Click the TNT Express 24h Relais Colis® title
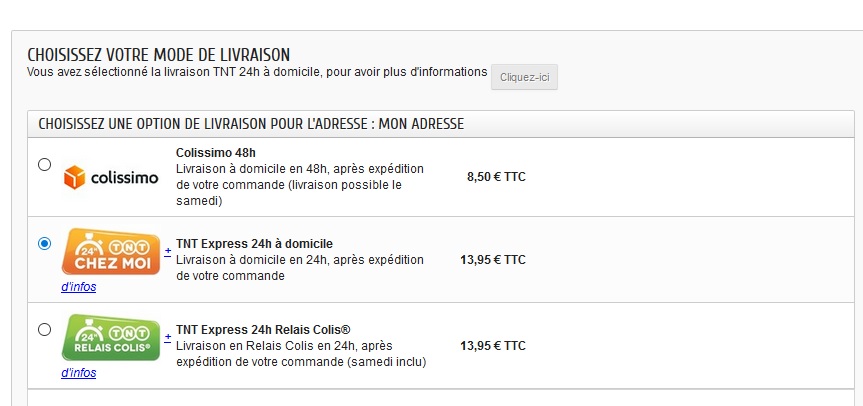Viewport: 863px width, 406px height. click(x=263, y=330)
